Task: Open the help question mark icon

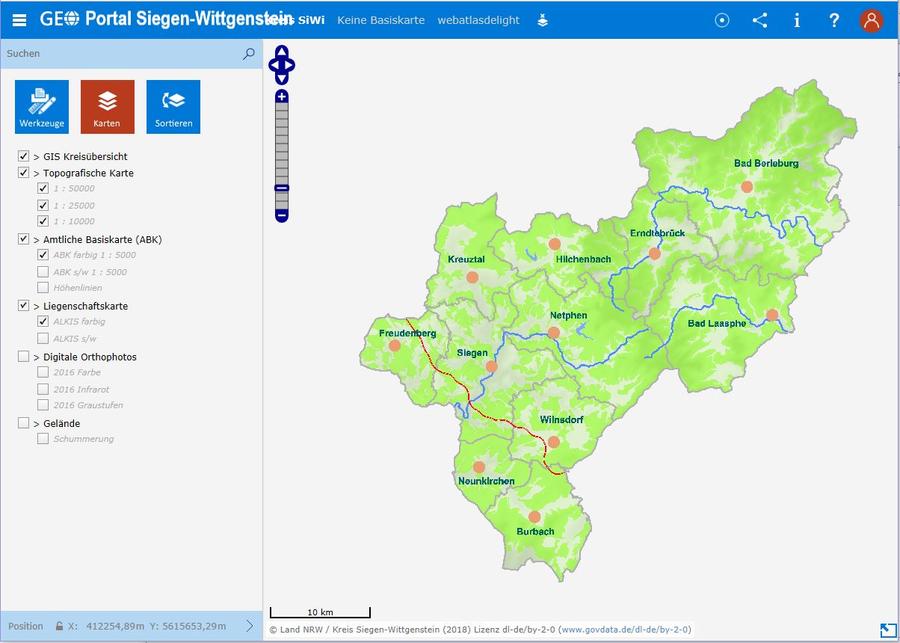Action: tap(834, 20)
